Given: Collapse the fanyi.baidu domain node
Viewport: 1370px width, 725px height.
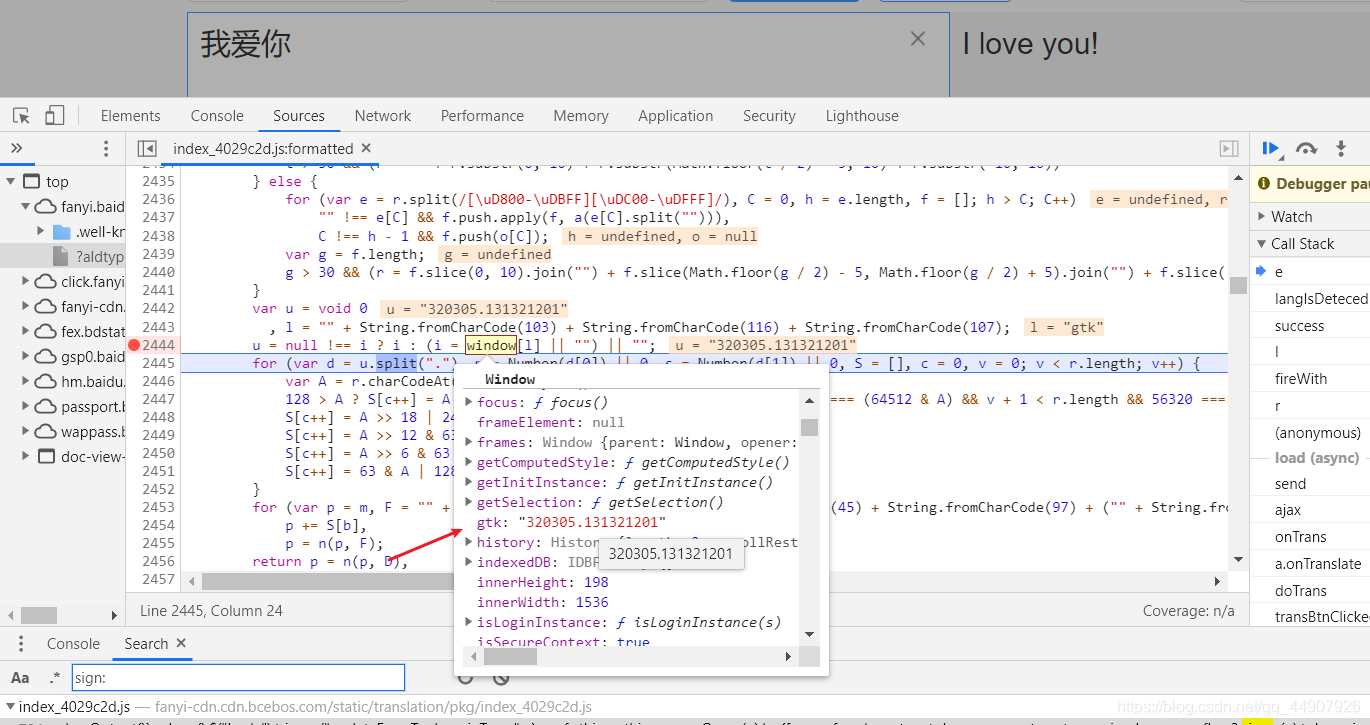Looking at the screenshot, I should [26, 207].
